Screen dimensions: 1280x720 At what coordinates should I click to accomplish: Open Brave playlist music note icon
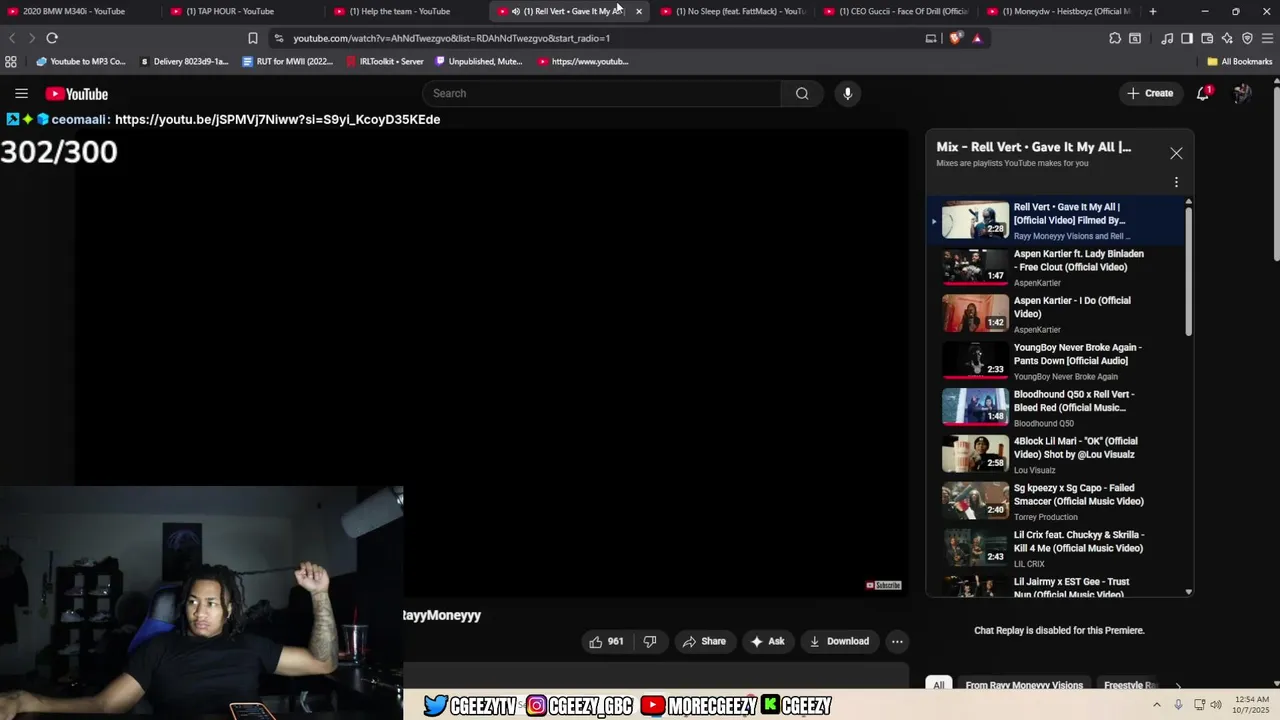(x=1167, y=38)
